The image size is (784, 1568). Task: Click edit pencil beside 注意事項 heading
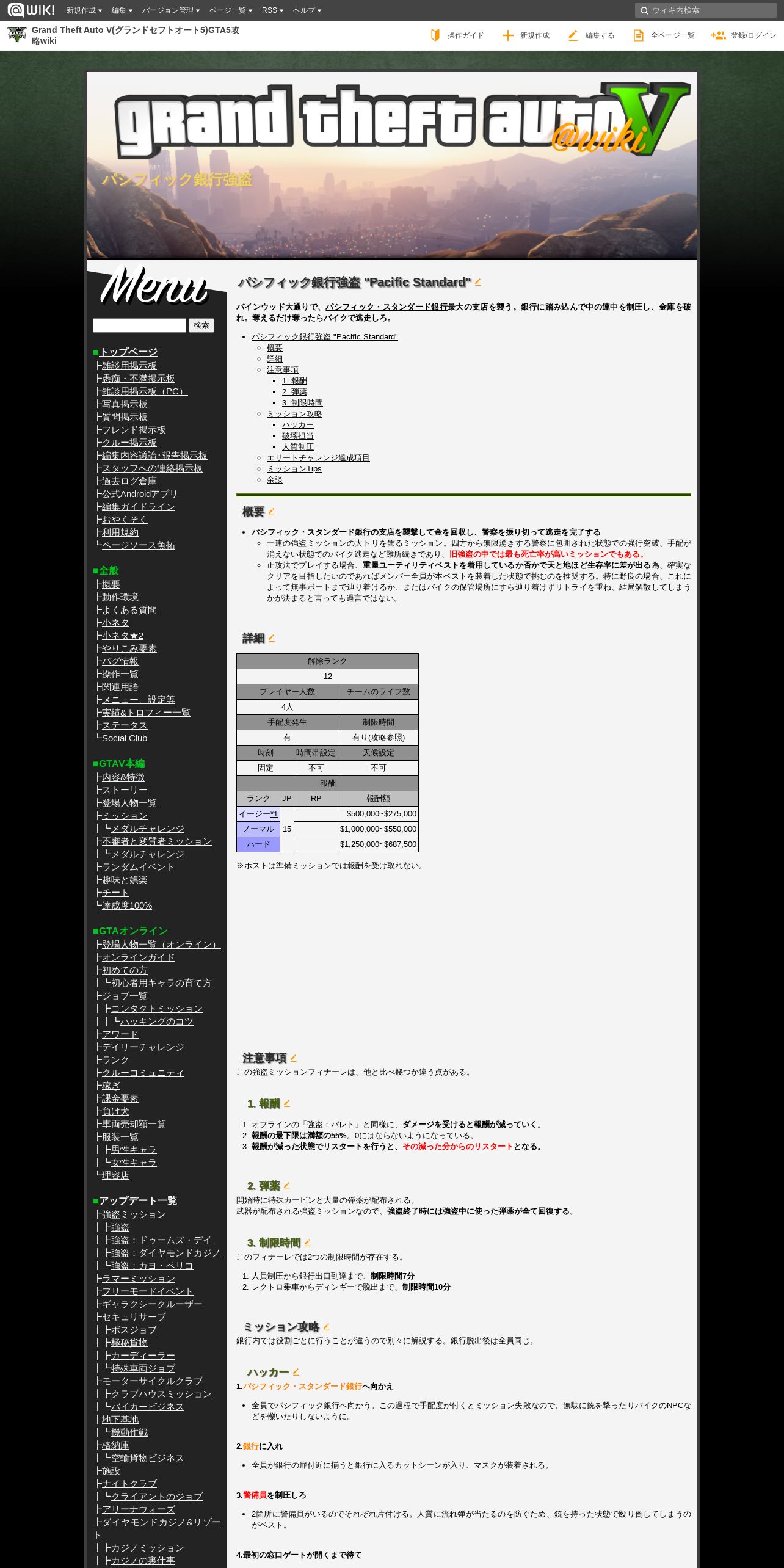click(x=294, y=1058)
